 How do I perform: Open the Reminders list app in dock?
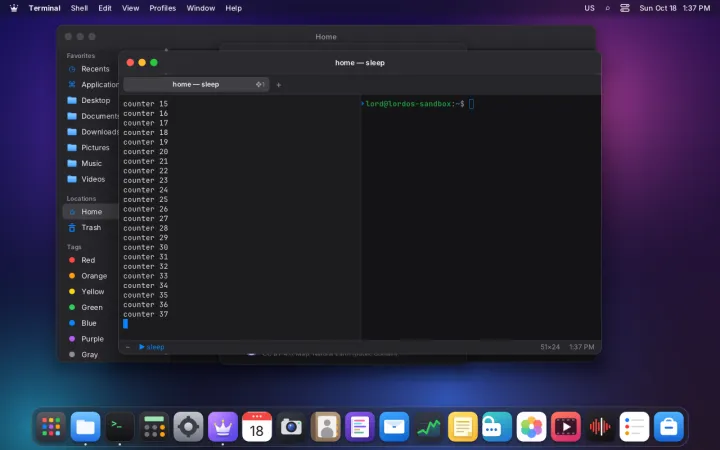634,427
